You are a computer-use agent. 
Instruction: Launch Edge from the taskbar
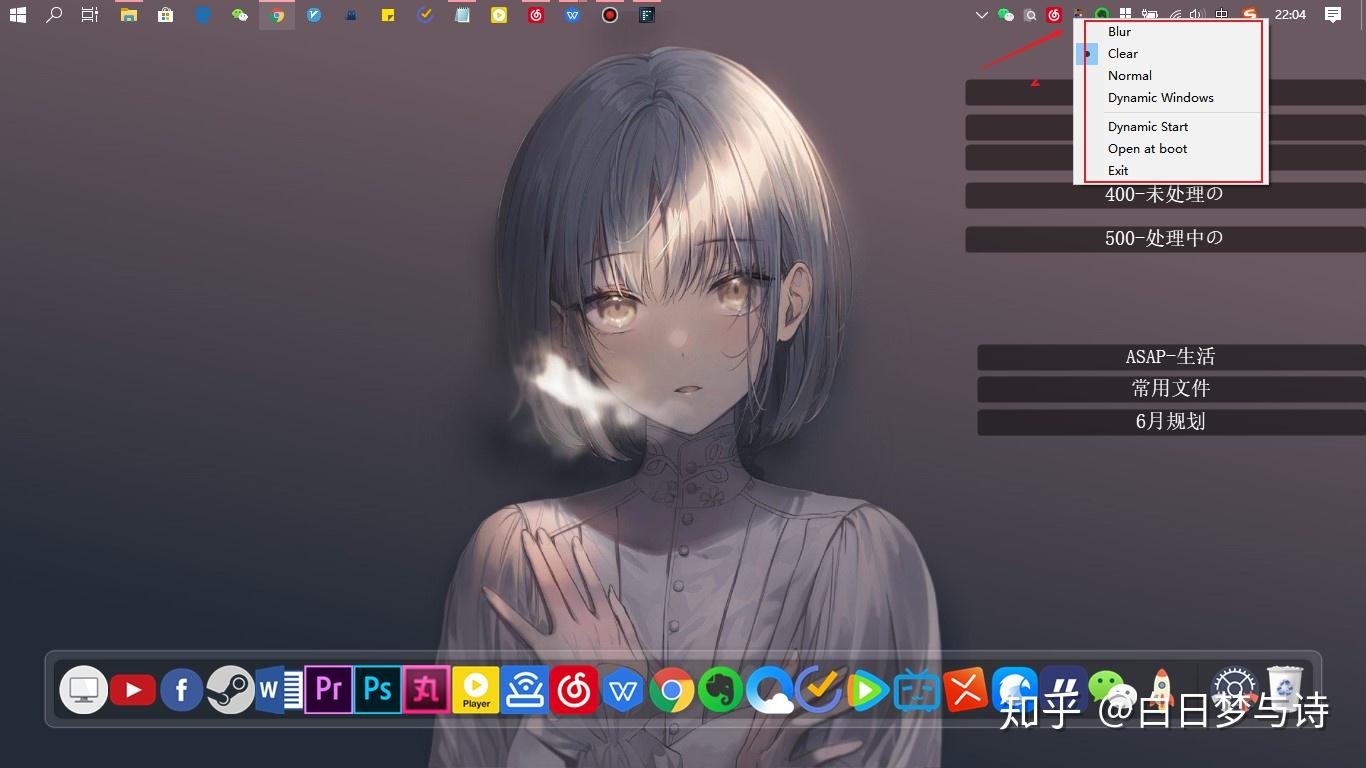point(203,15)
